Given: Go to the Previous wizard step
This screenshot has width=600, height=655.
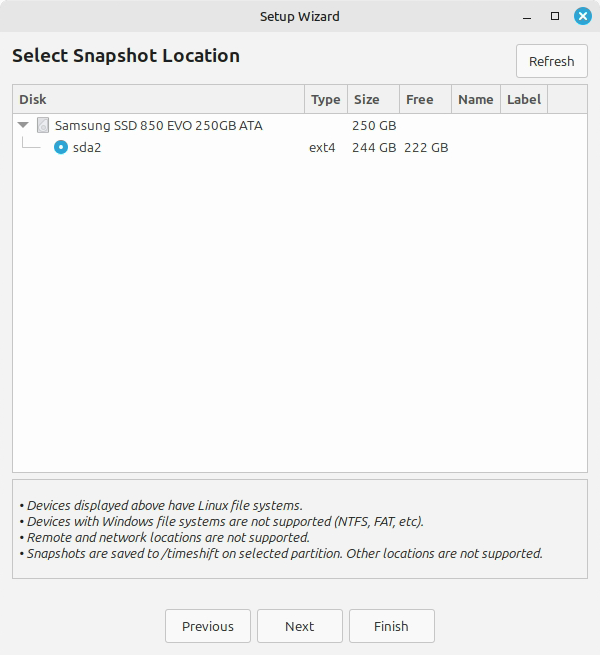Looking at the screenshot, I should click(208, 626).
